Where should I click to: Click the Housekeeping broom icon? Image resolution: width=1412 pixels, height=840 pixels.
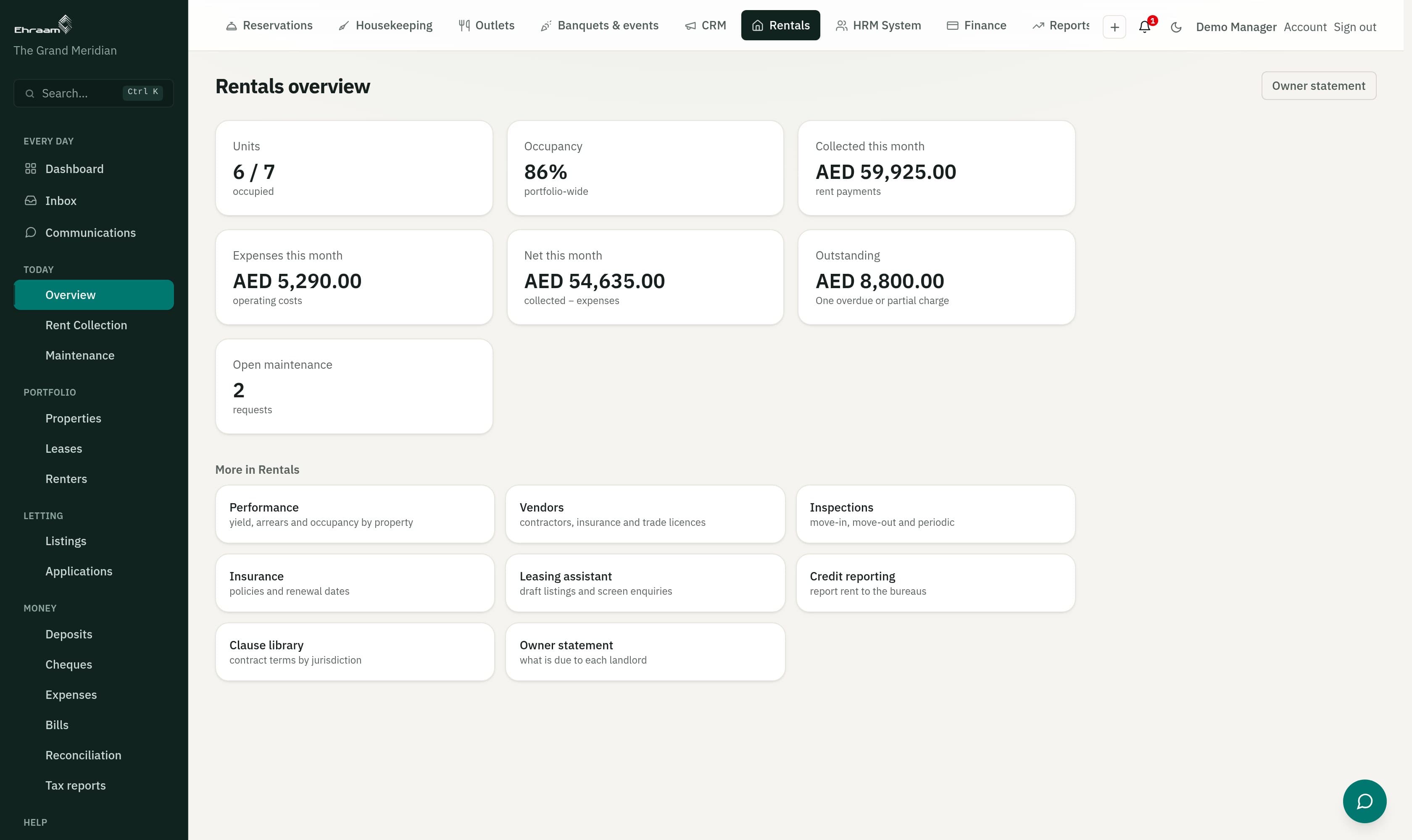[343, 26]
